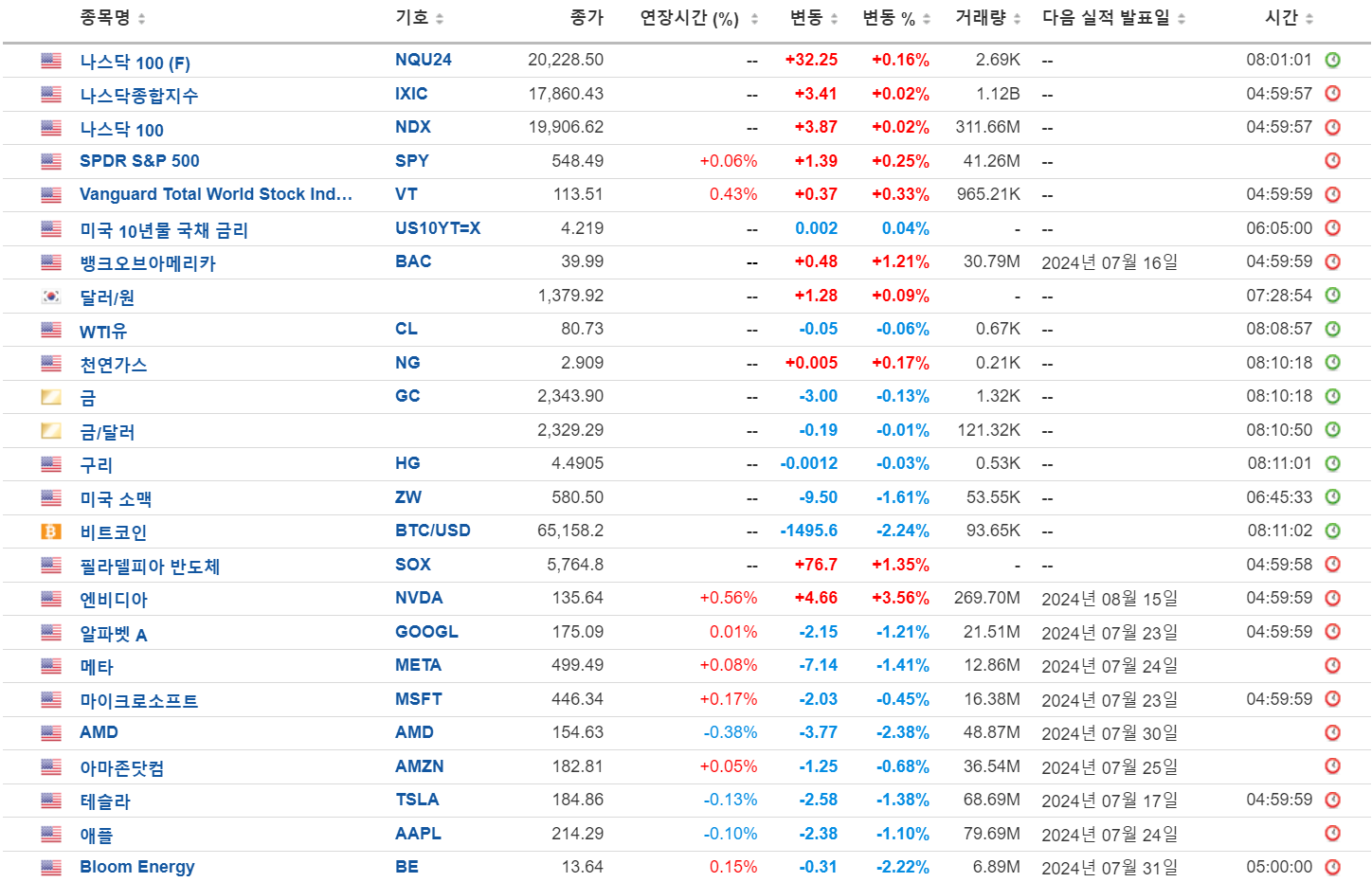The image size is (1372, 882).
Task: Click the gold bar icon beside 금/달러
Action: [51, 430]
